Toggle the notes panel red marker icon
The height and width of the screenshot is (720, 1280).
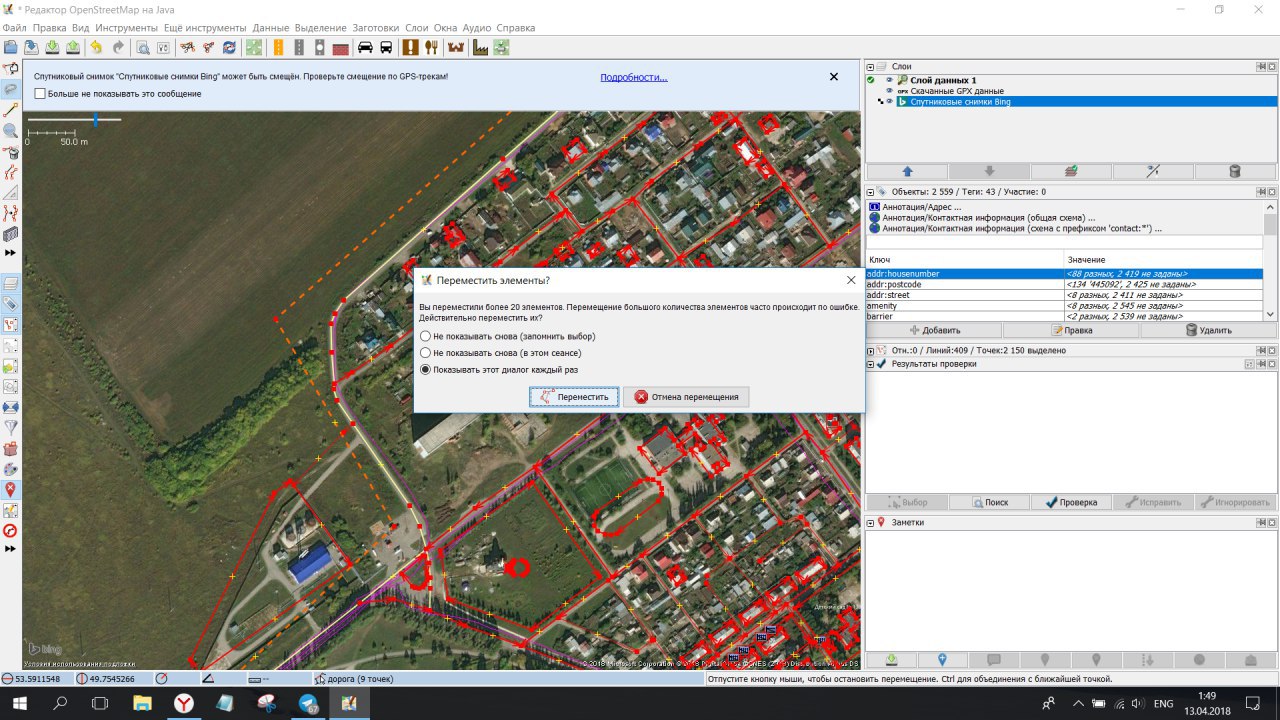coord(11,490)
